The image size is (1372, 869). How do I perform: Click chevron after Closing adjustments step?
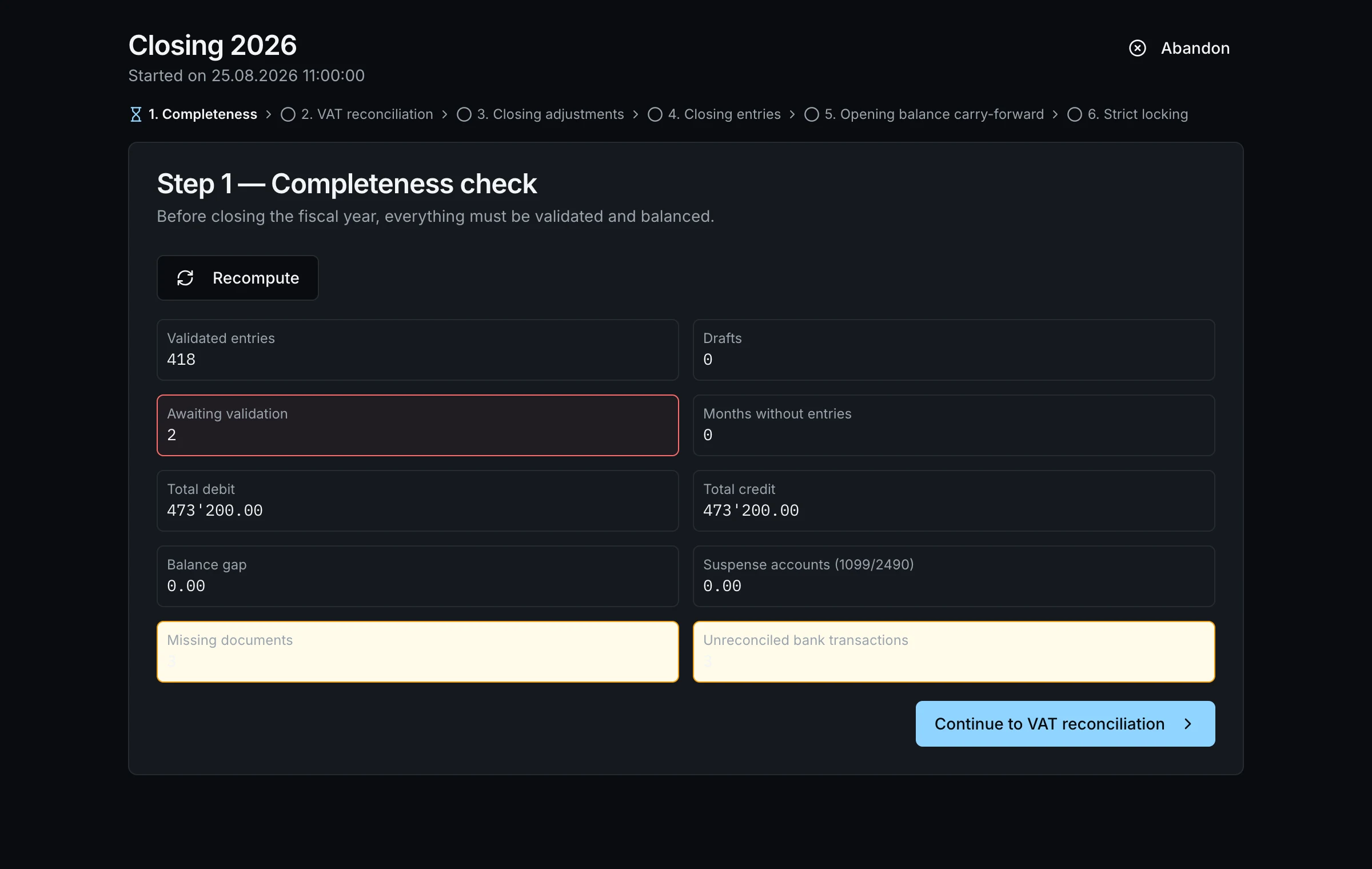click(x=636, y=114)
